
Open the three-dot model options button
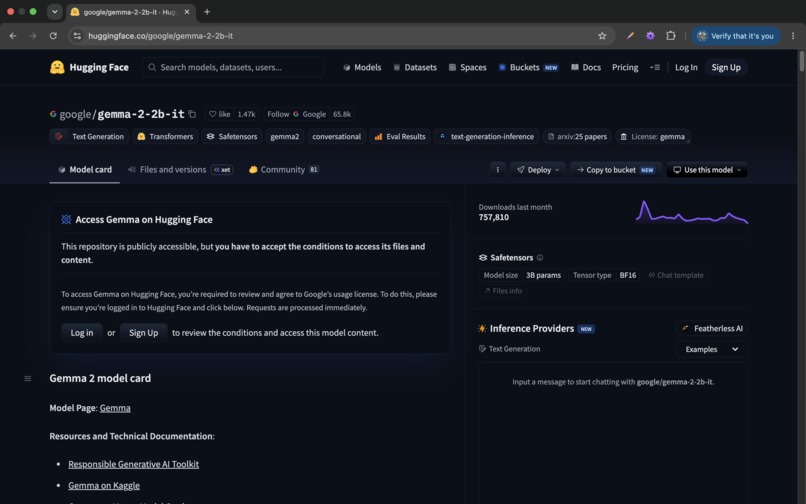(497, 170)
